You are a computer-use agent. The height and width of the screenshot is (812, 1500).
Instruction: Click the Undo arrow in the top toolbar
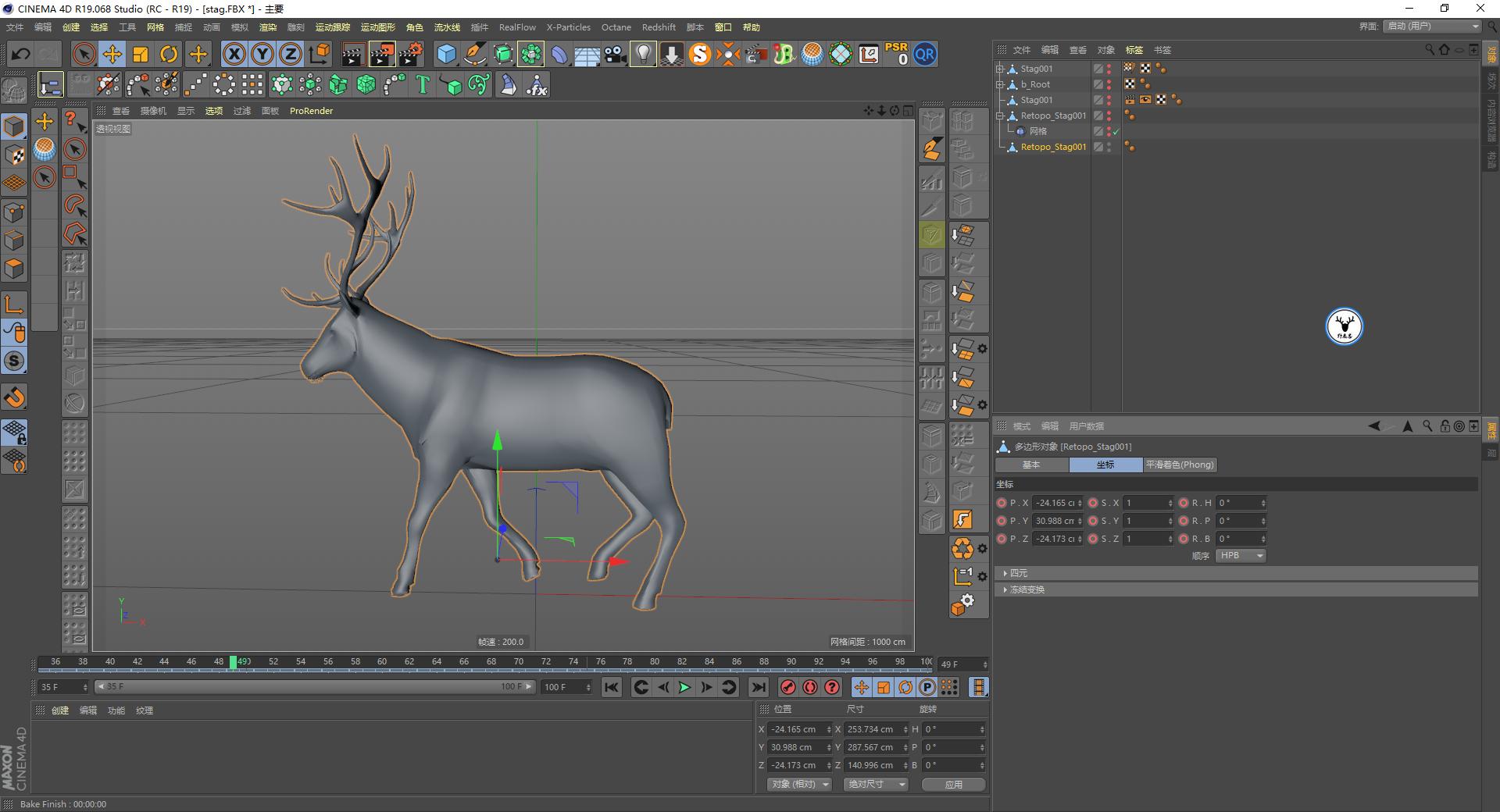21,54
